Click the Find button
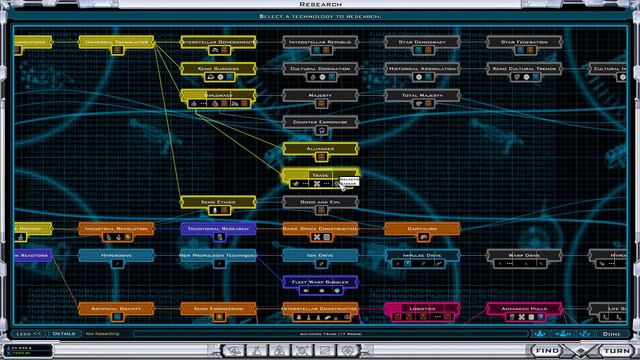 (x=547, y=351)
